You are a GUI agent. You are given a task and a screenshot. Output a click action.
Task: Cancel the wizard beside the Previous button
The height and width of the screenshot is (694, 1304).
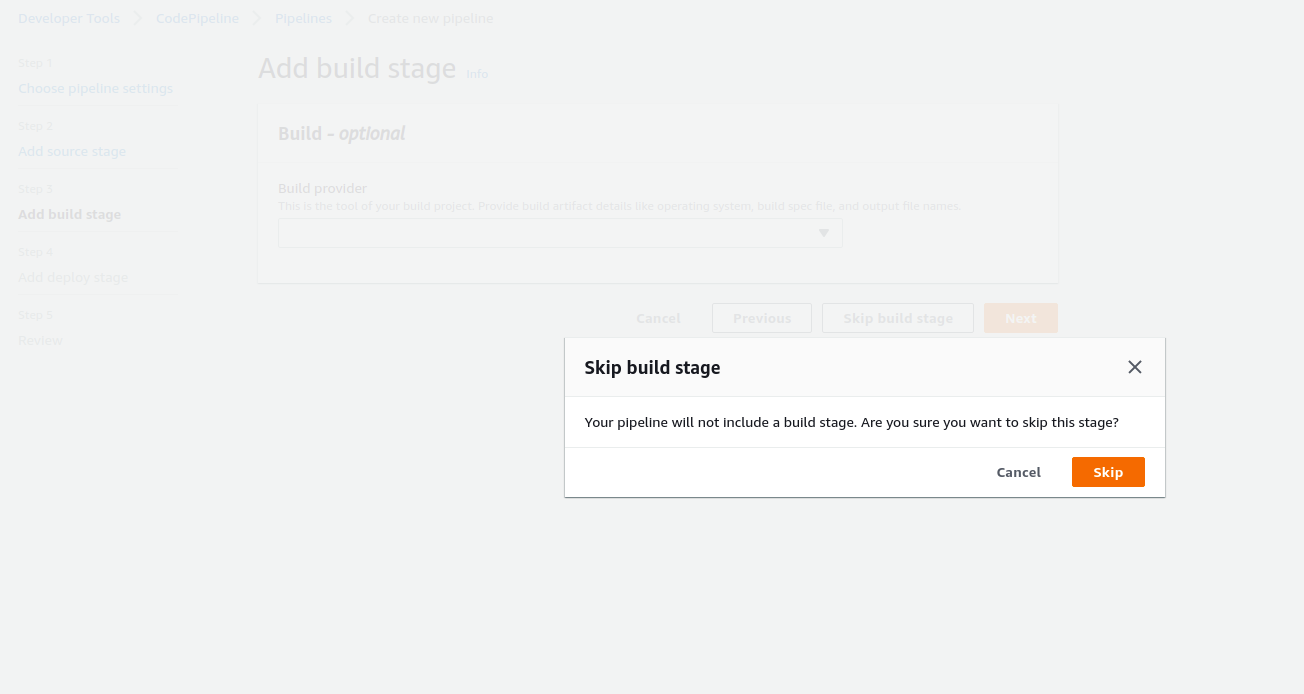pyautogui.click(x=658, y=318)
